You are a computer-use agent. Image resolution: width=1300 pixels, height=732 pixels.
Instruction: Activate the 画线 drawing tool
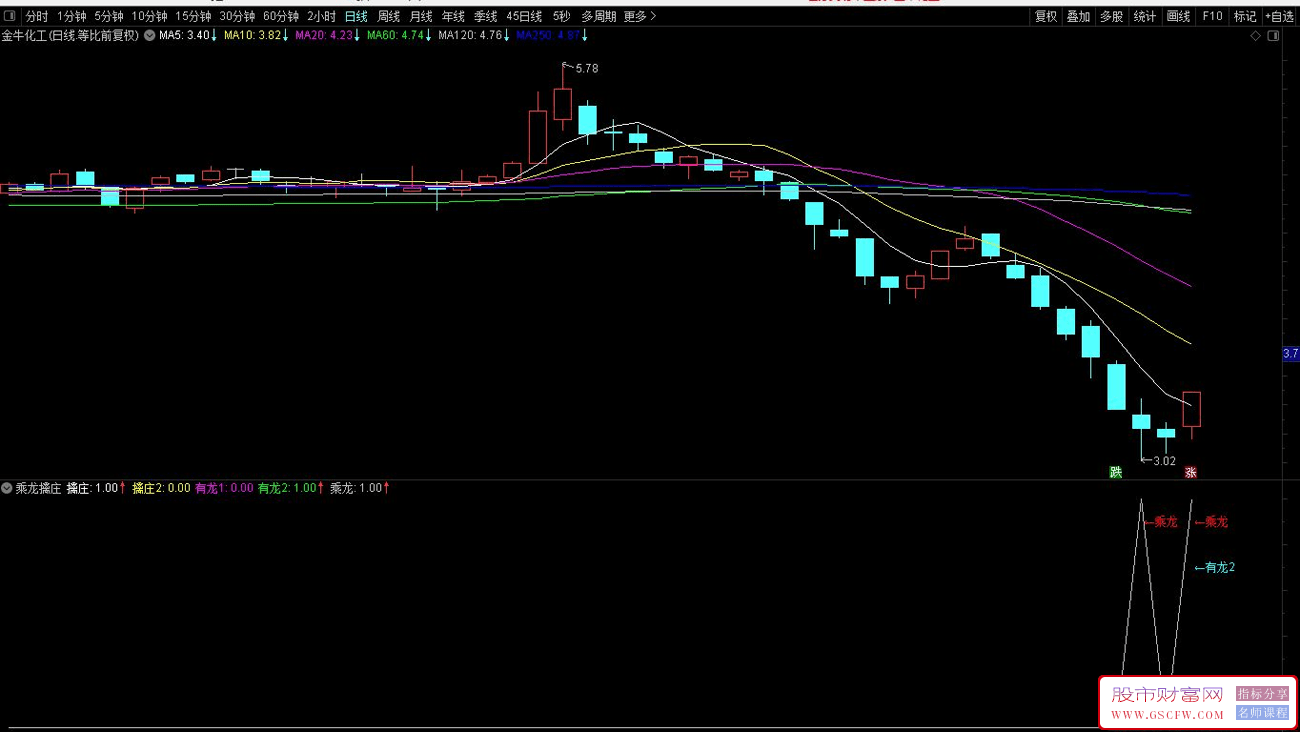click(x=1179, y=16)
